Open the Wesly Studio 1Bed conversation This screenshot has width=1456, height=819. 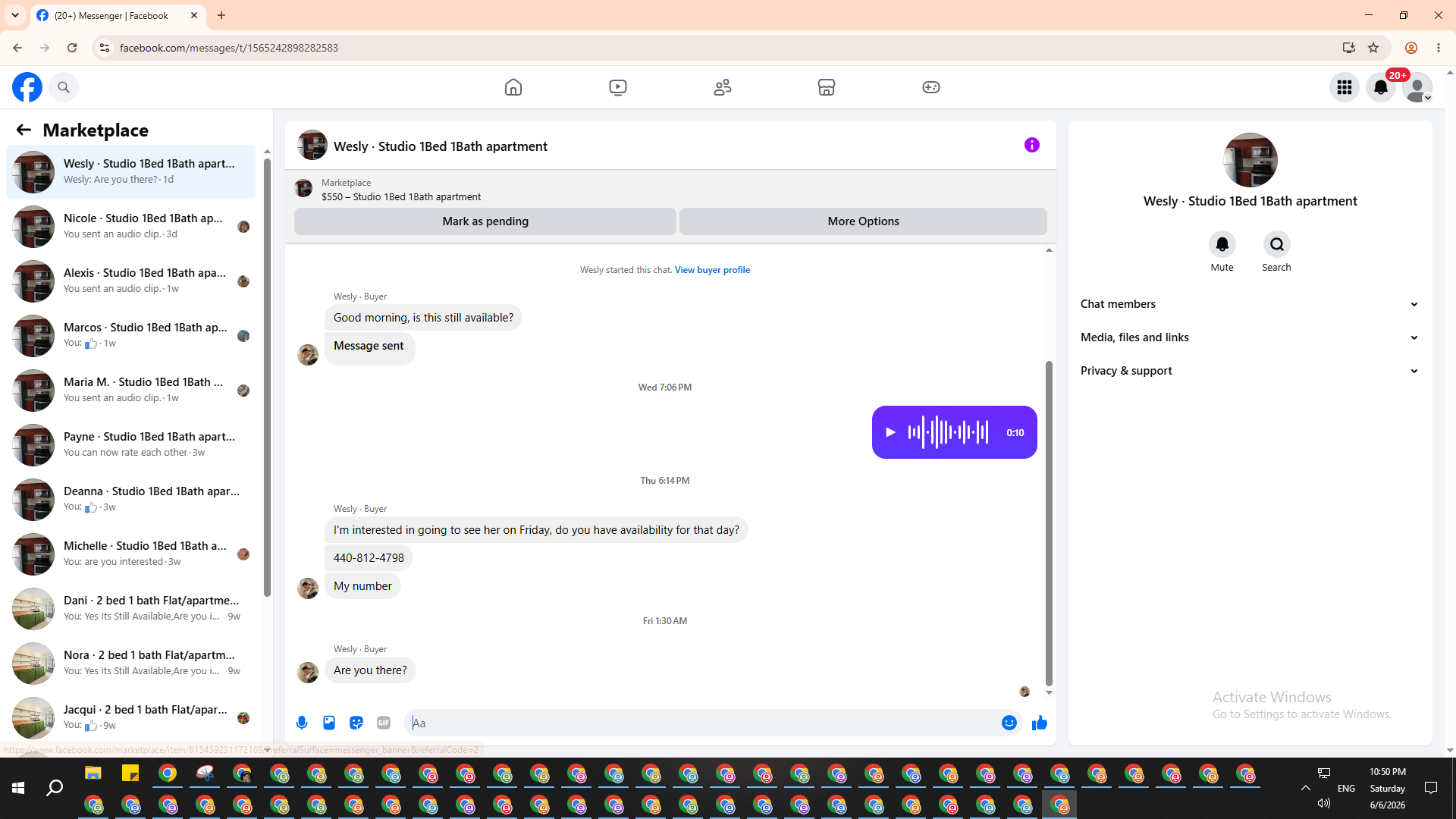tap(130, 172)
